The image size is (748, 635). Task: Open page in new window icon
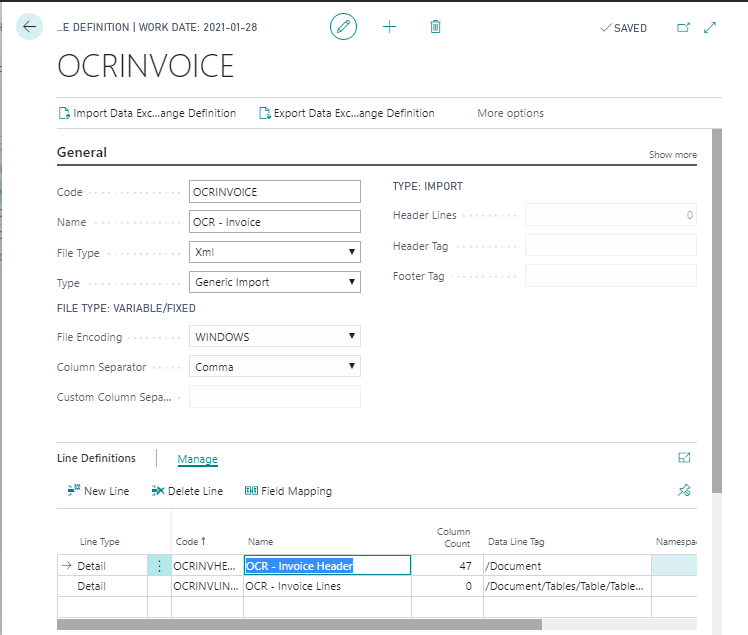pyautogui.click(x=683, y=27)
